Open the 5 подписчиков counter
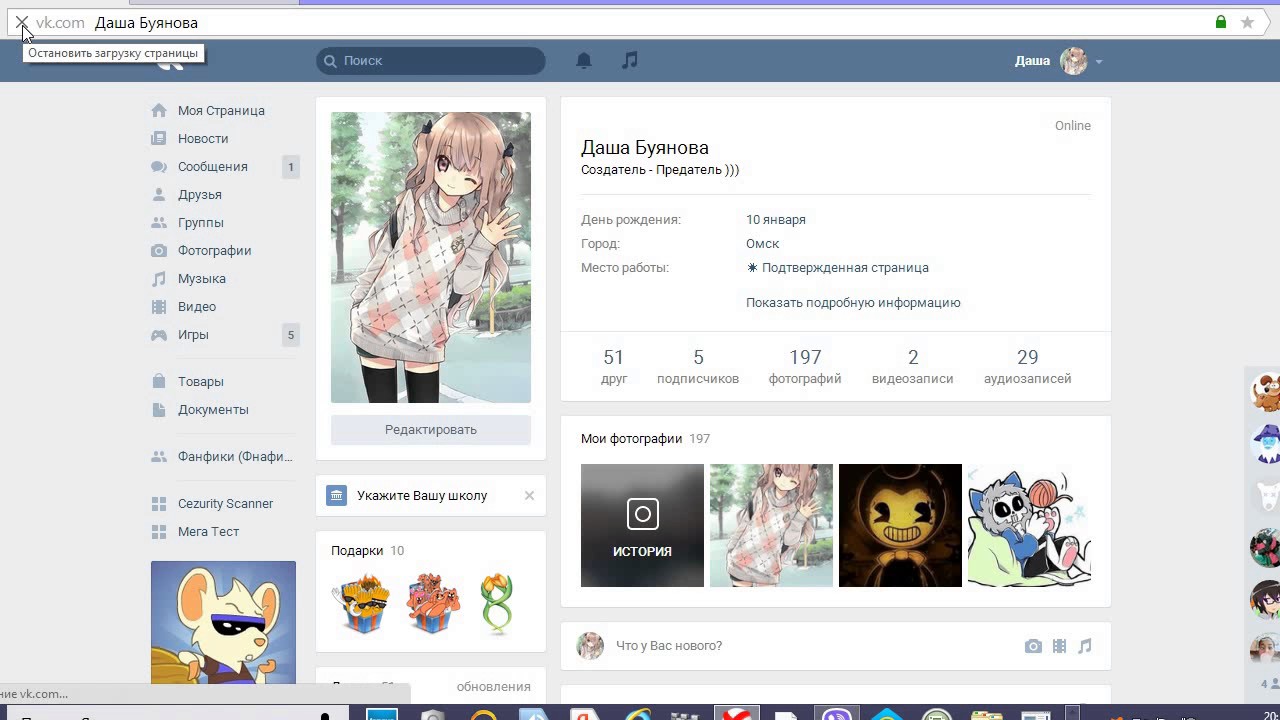The width and height of the screenshot is (1280, 720). (x=698, y=366)
